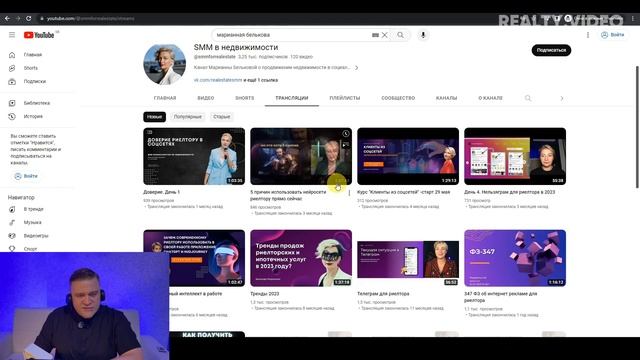The height and width of the screenshot is (360, 640).
Task: Switch to the КАНАЛЫ channel tab
Action: 447,98
